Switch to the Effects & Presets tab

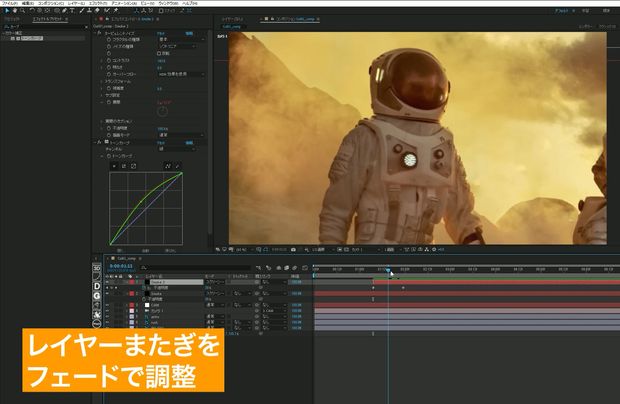48,19
